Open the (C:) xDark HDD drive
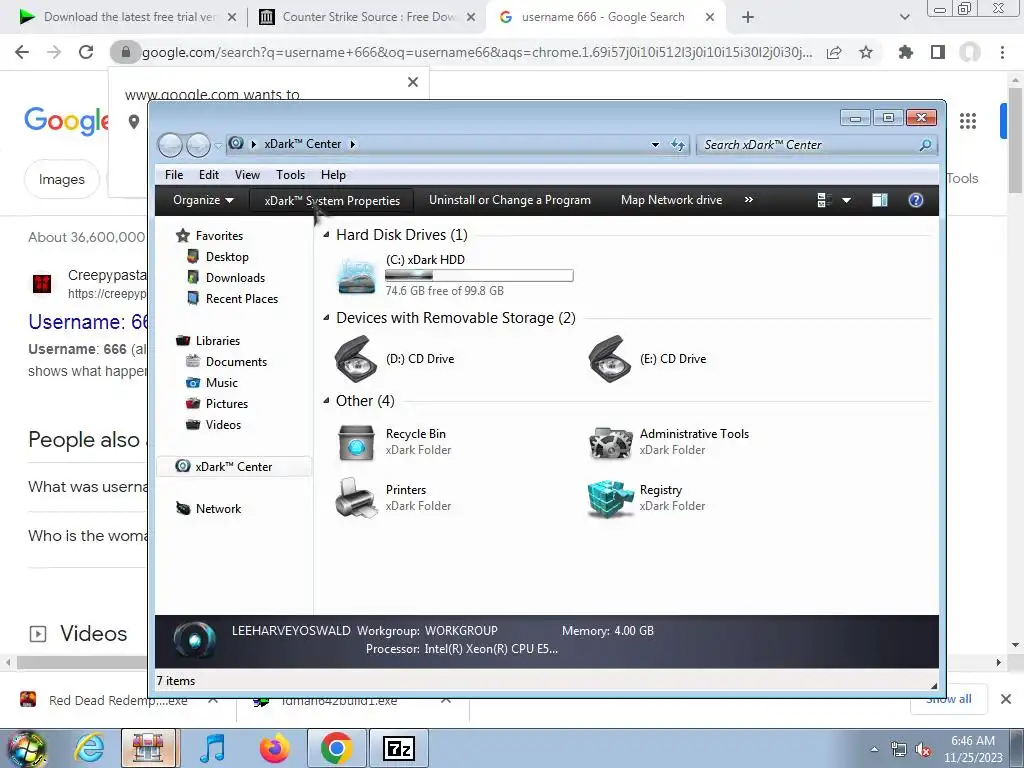The height and width of the screenshot is (768, 1024). [x=455, y=274]
